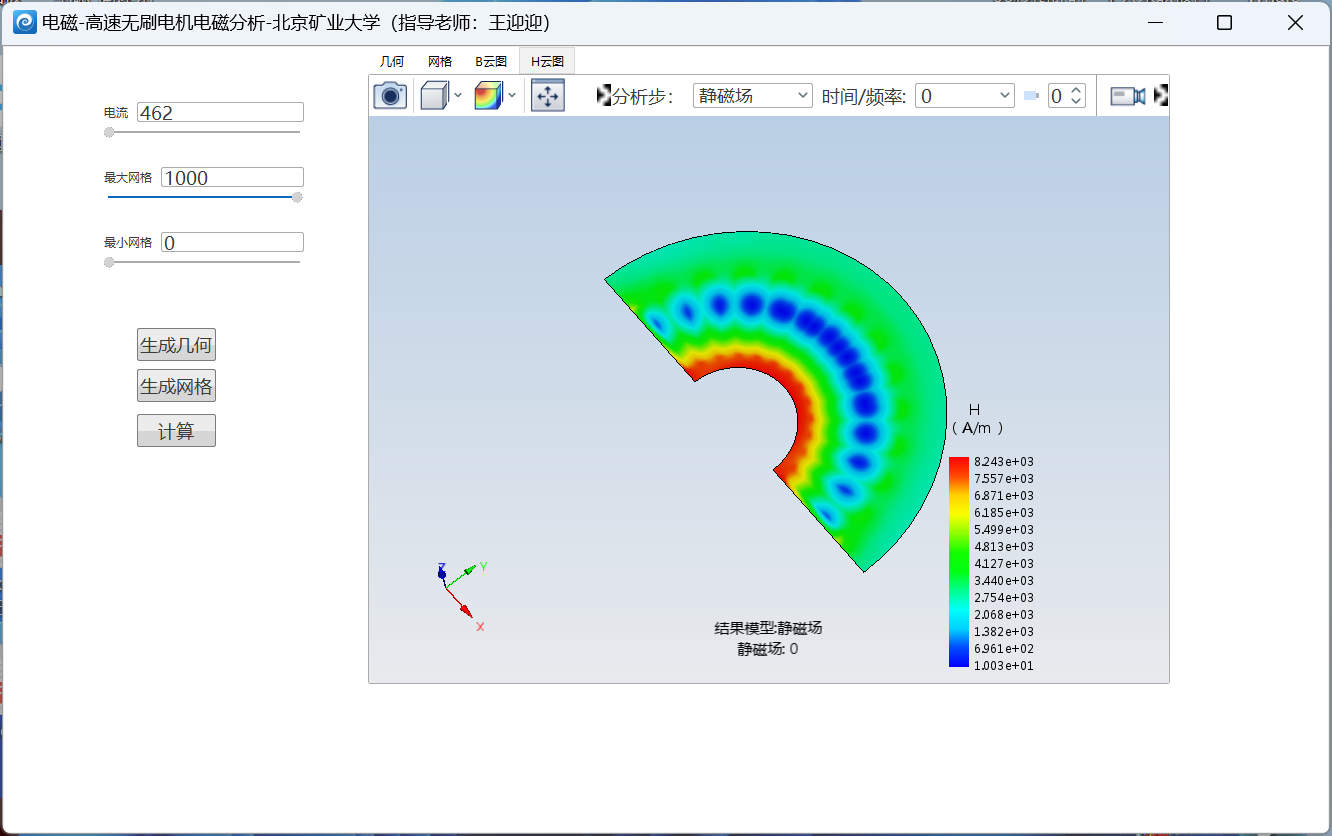Viewport: 1332px width, 836px height.
Task: Switch to the 几何 tab
Action: [392, 61]
